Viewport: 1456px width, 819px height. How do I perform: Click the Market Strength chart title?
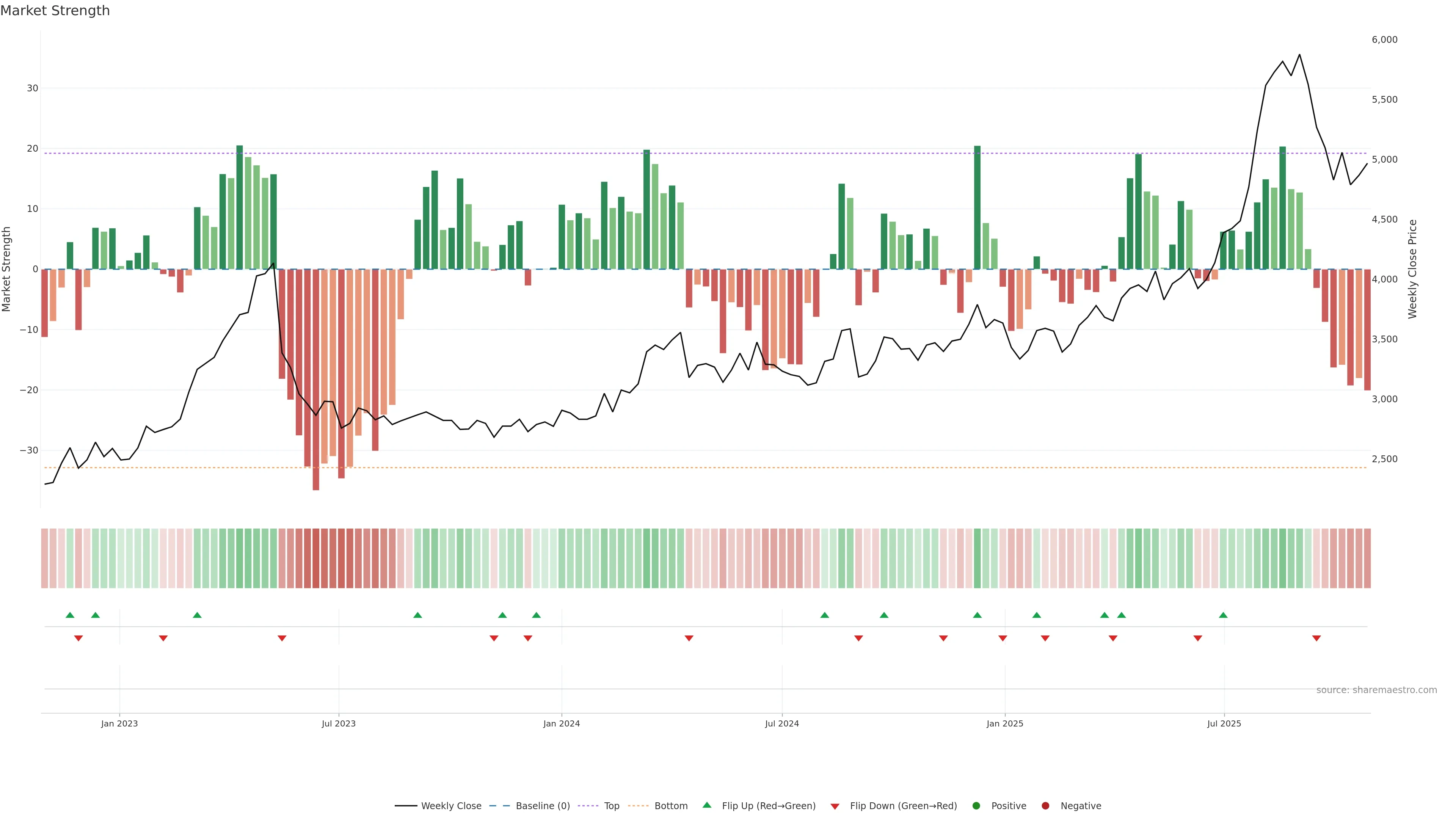click(x=55, y=11)
